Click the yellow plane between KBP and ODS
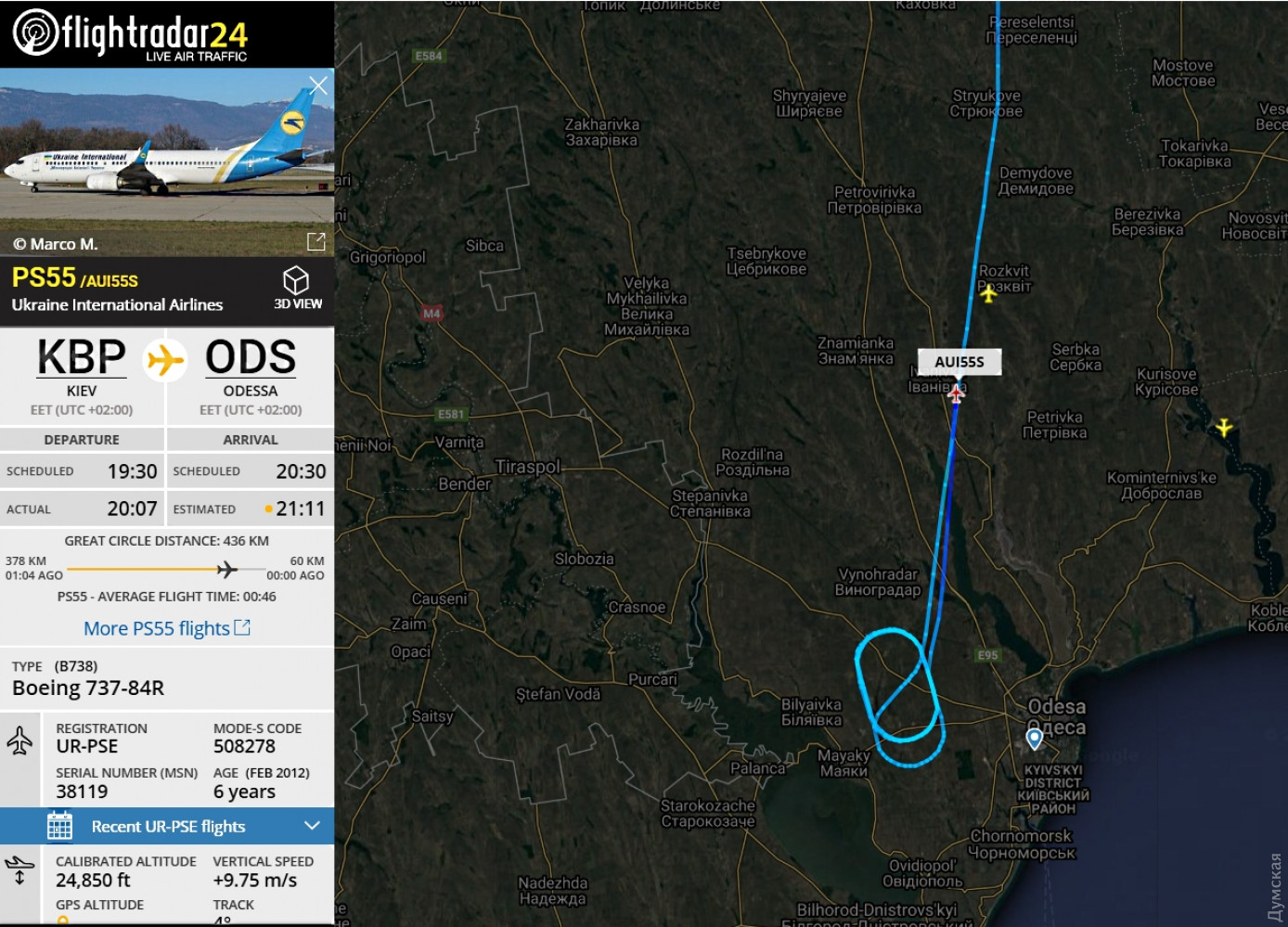The image size is (1288, 927). point(165,359)
